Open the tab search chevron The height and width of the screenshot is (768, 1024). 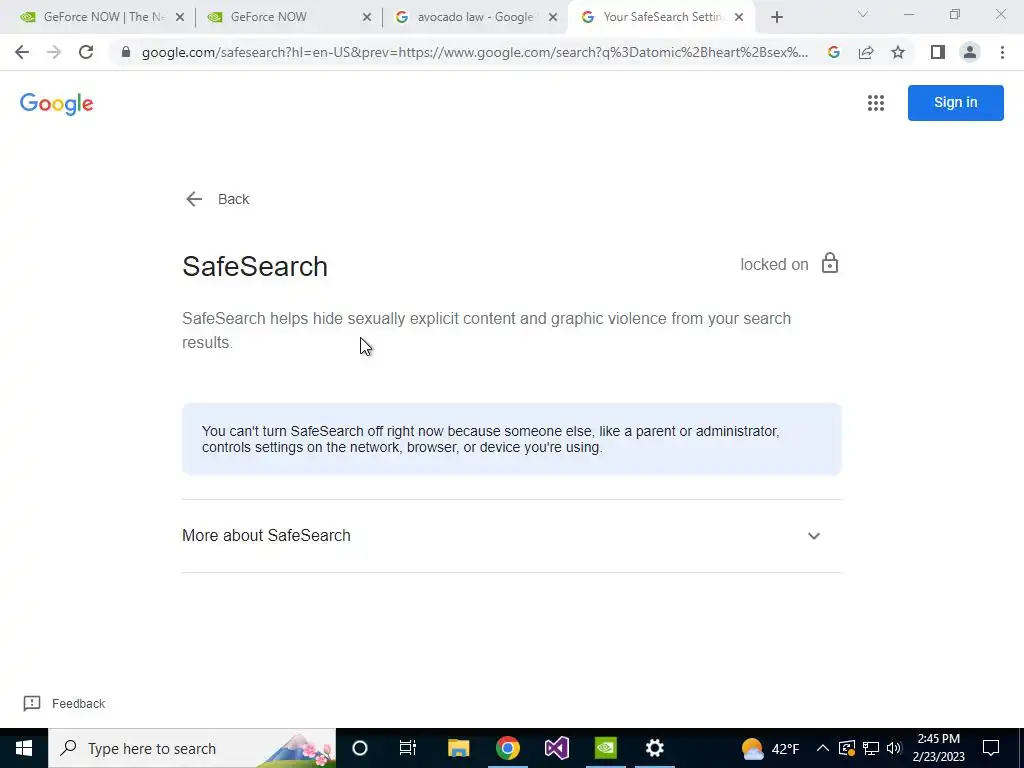862,14
